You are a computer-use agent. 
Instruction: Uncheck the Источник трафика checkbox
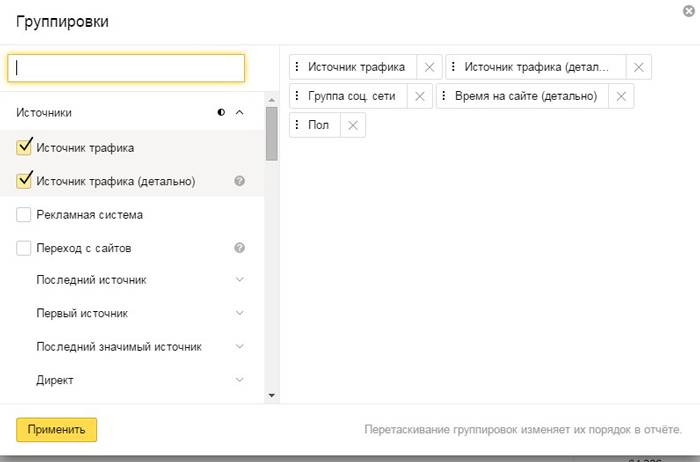click(x=24, y=147)
